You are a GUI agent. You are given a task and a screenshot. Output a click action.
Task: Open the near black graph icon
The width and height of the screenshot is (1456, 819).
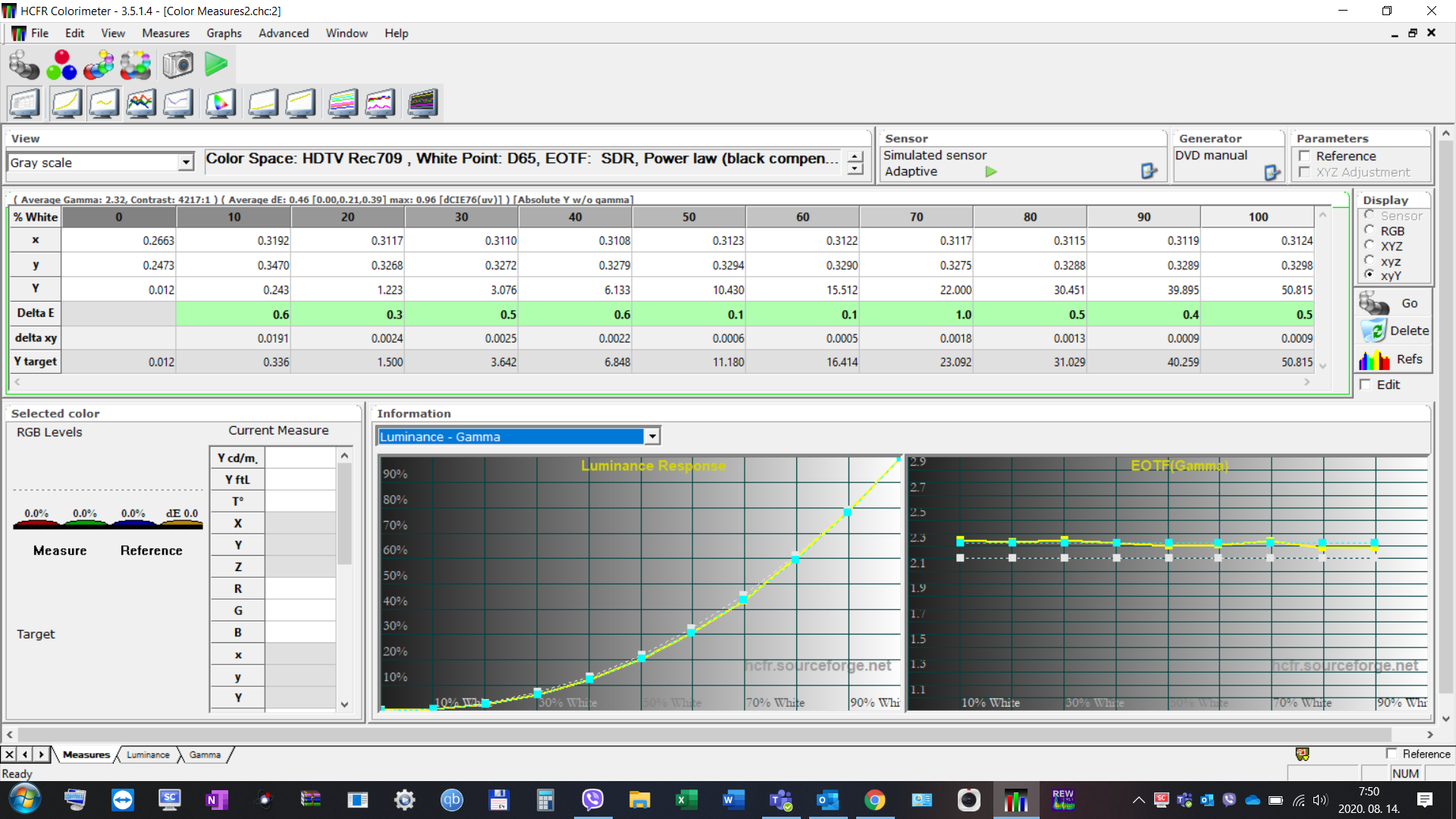pyautogui.click(x=263, y=103)
